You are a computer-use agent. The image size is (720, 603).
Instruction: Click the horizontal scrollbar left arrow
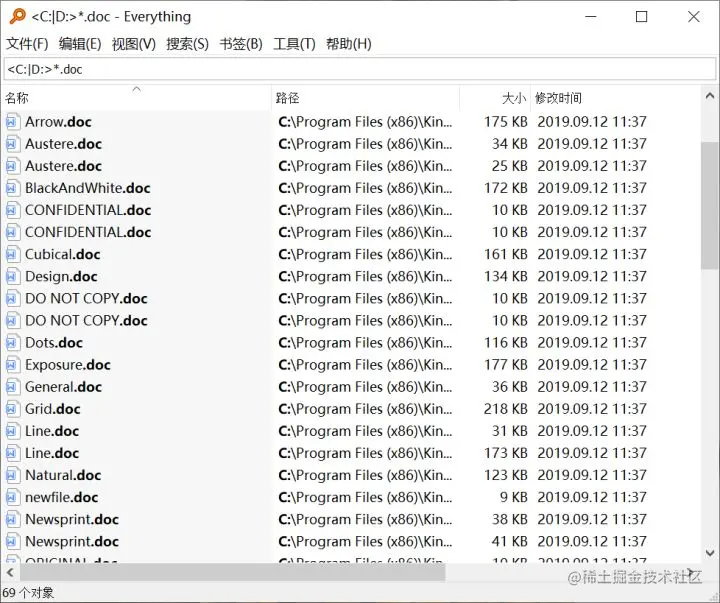coord(10,572)
